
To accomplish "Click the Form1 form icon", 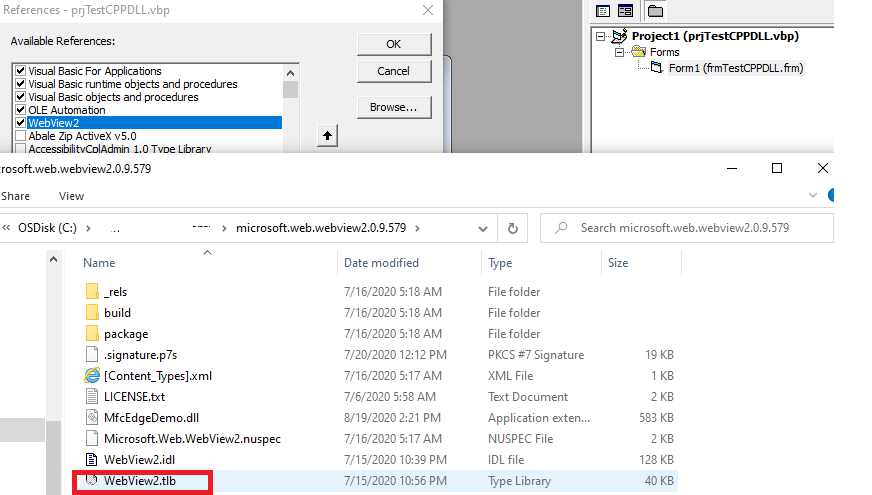I will 657,68.
